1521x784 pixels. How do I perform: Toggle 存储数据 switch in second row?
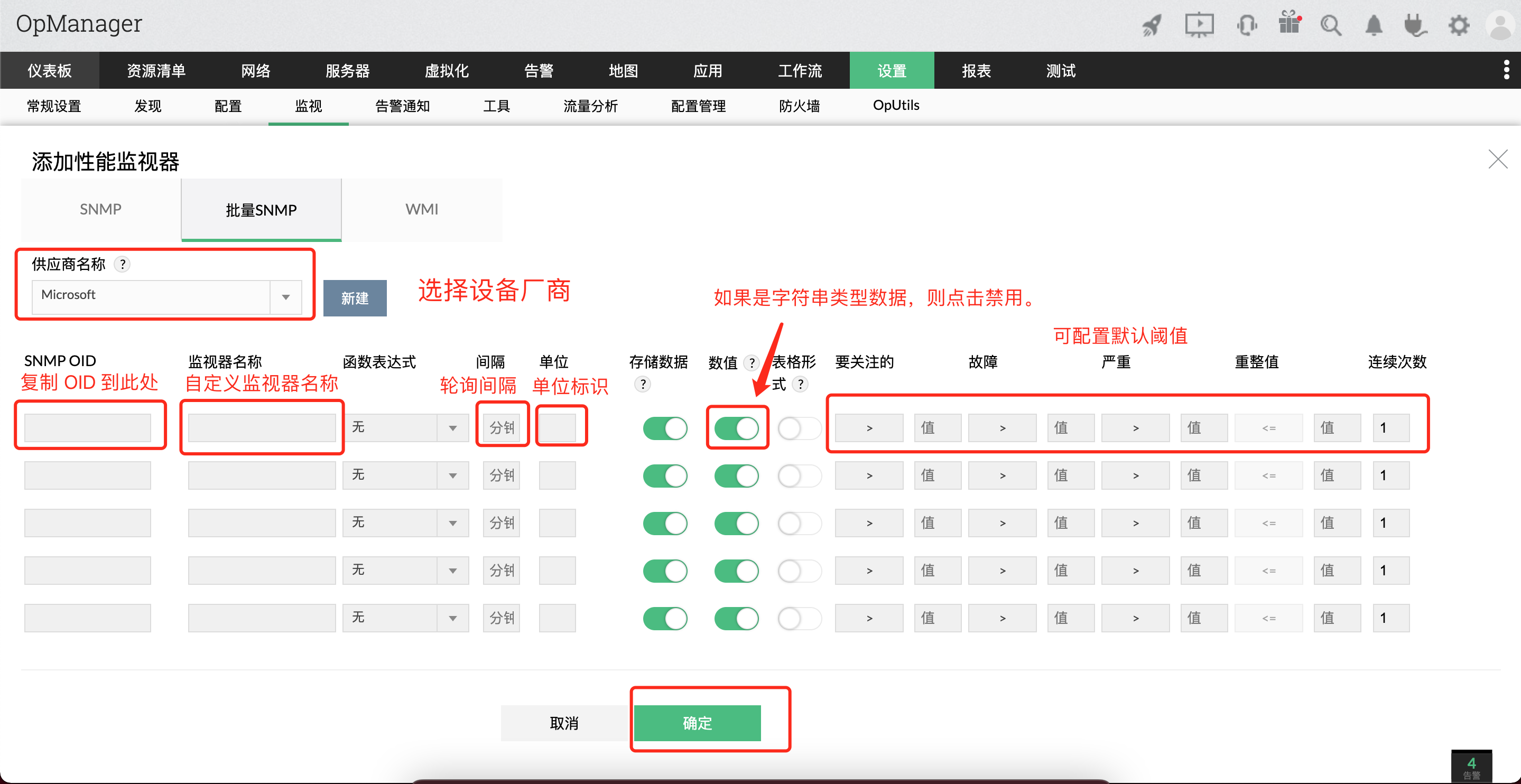coord(665,476)
